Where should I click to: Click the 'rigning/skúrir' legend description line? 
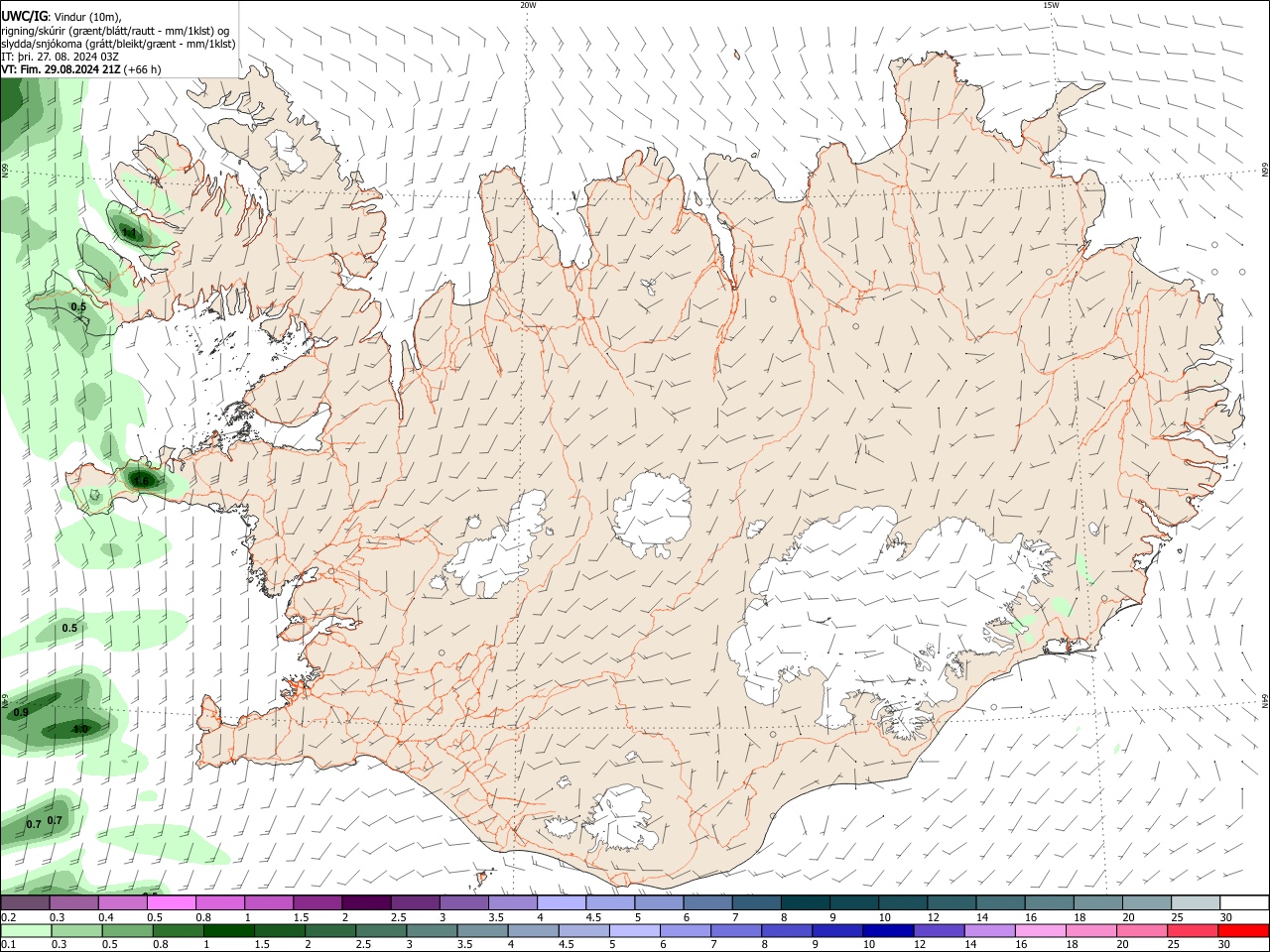point(115,31)
